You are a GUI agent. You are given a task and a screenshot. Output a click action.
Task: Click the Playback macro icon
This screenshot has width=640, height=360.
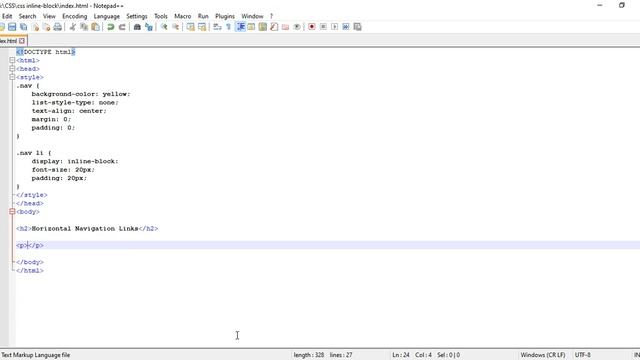(x=334, y=27)
